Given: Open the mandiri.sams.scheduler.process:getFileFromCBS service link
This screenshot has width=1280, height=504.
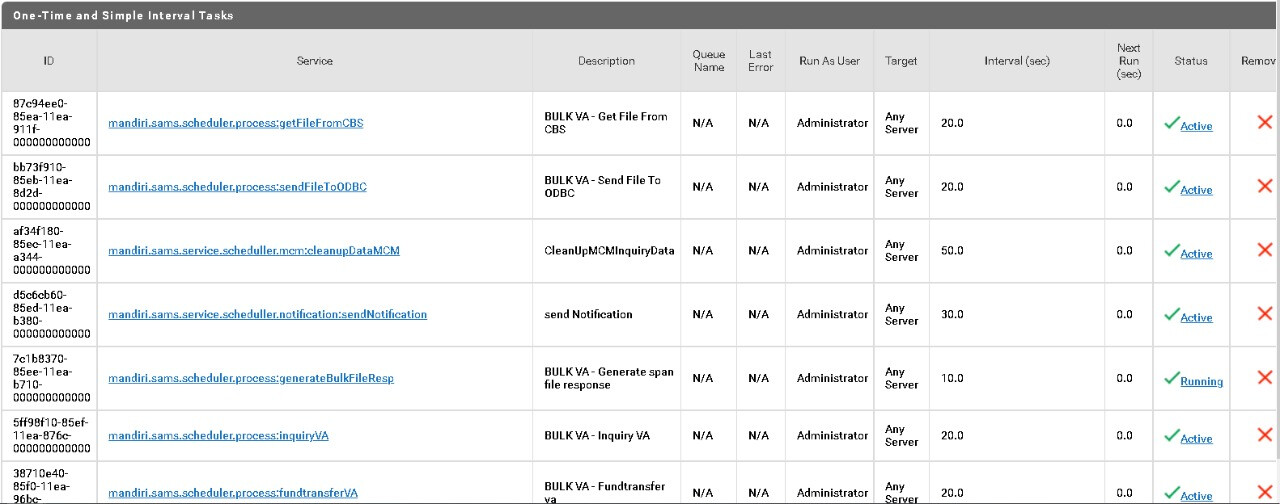Looking at the screenshot, I should 236,123.
